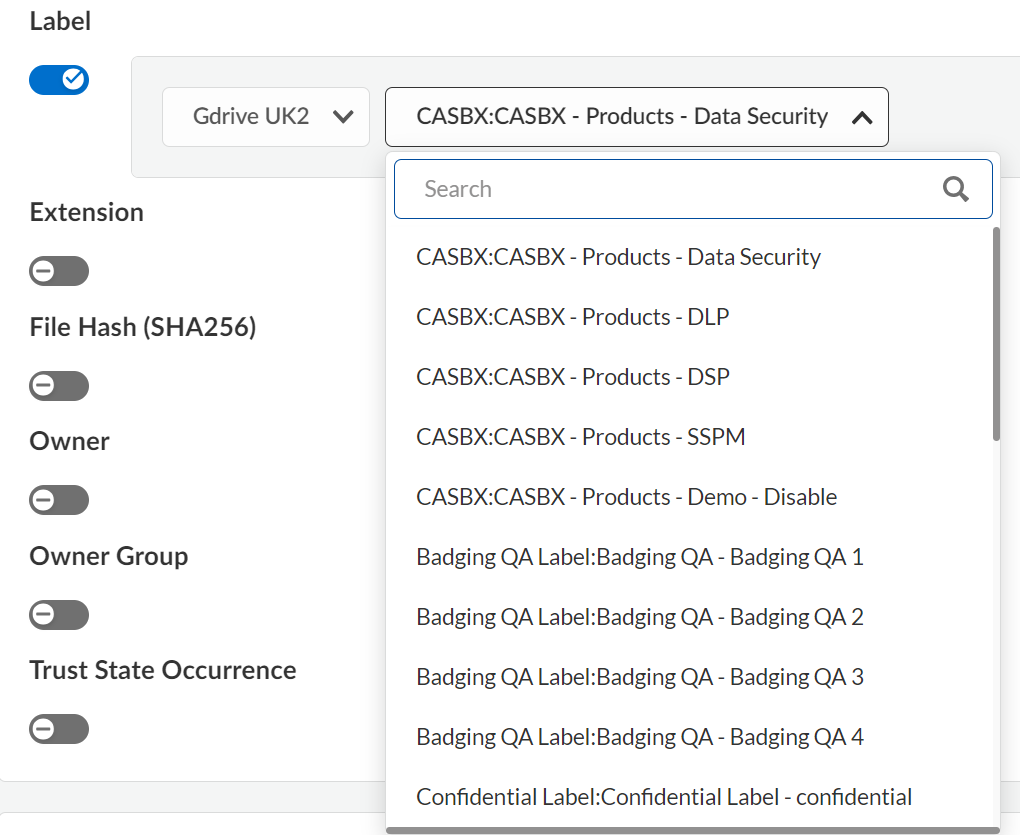The image size is (1020, 835).
Task: Pick CASBX - Products - SSPM option
Action: (x=580, y=437)
